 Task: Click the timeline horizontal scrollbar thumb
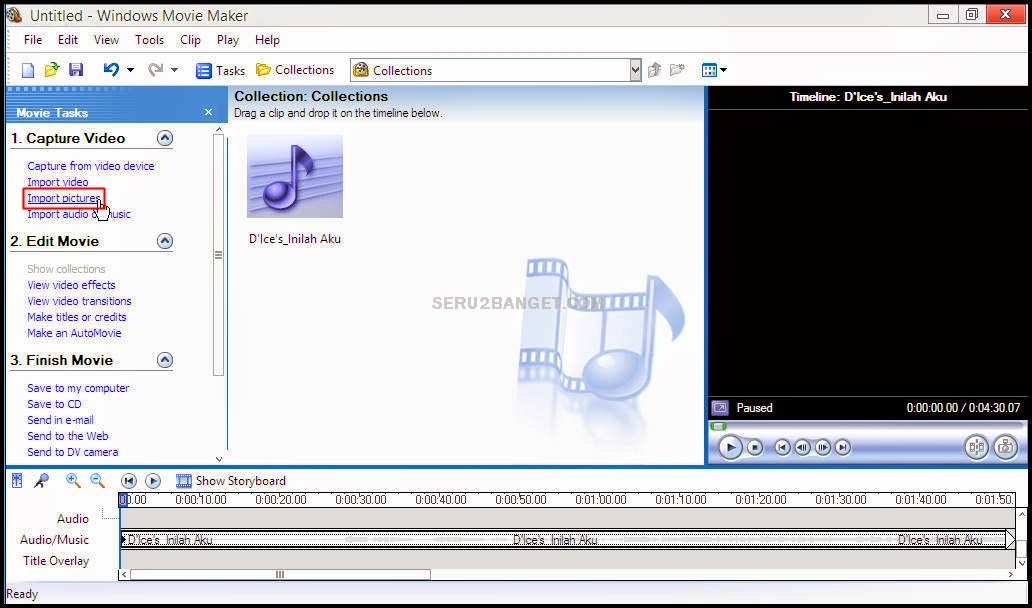(280, 574)
